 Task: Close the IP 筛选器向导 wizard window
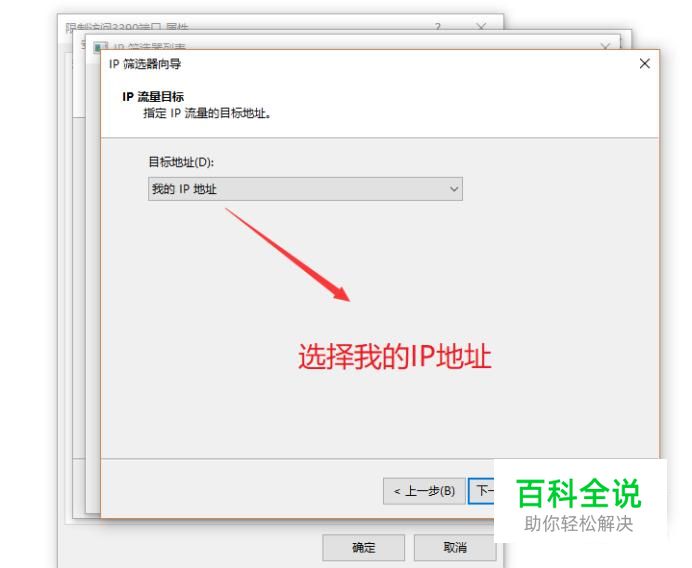pyautogui.click(x=644, y=64)
